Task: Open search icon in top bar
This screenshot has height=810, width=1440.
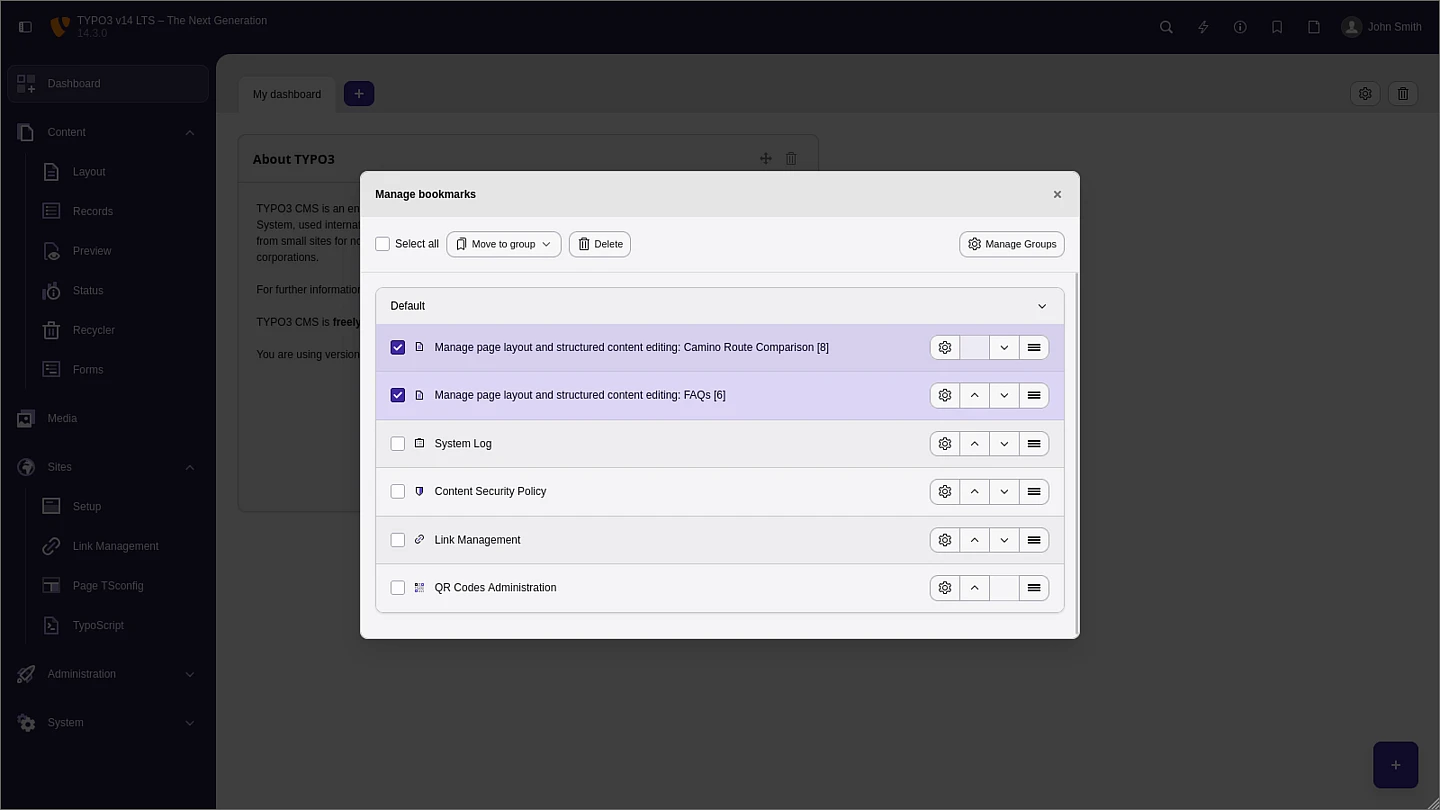Action: click(x=1166, y=27)
